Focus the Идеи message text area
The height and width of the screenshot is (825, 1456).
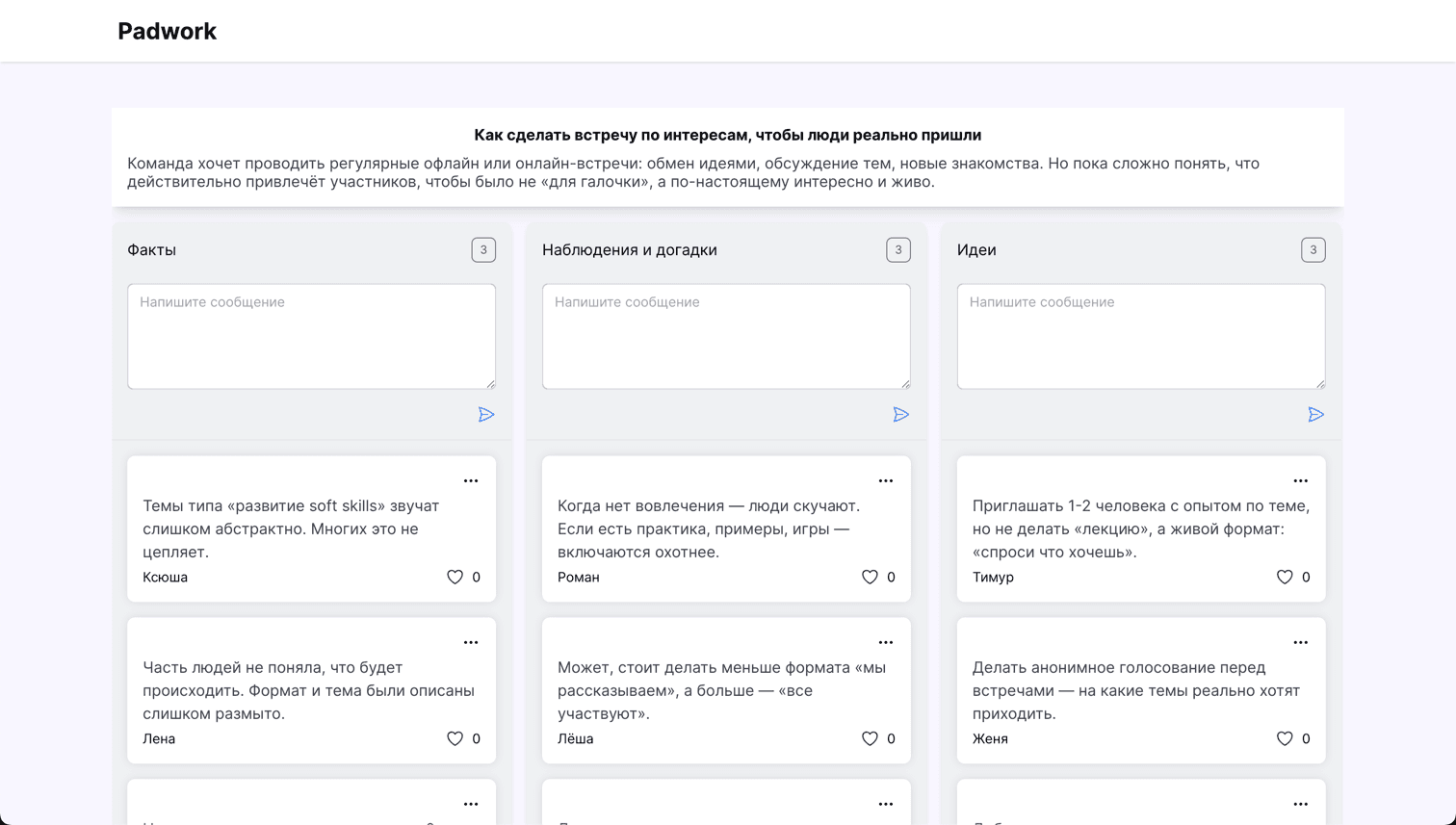1140,336
